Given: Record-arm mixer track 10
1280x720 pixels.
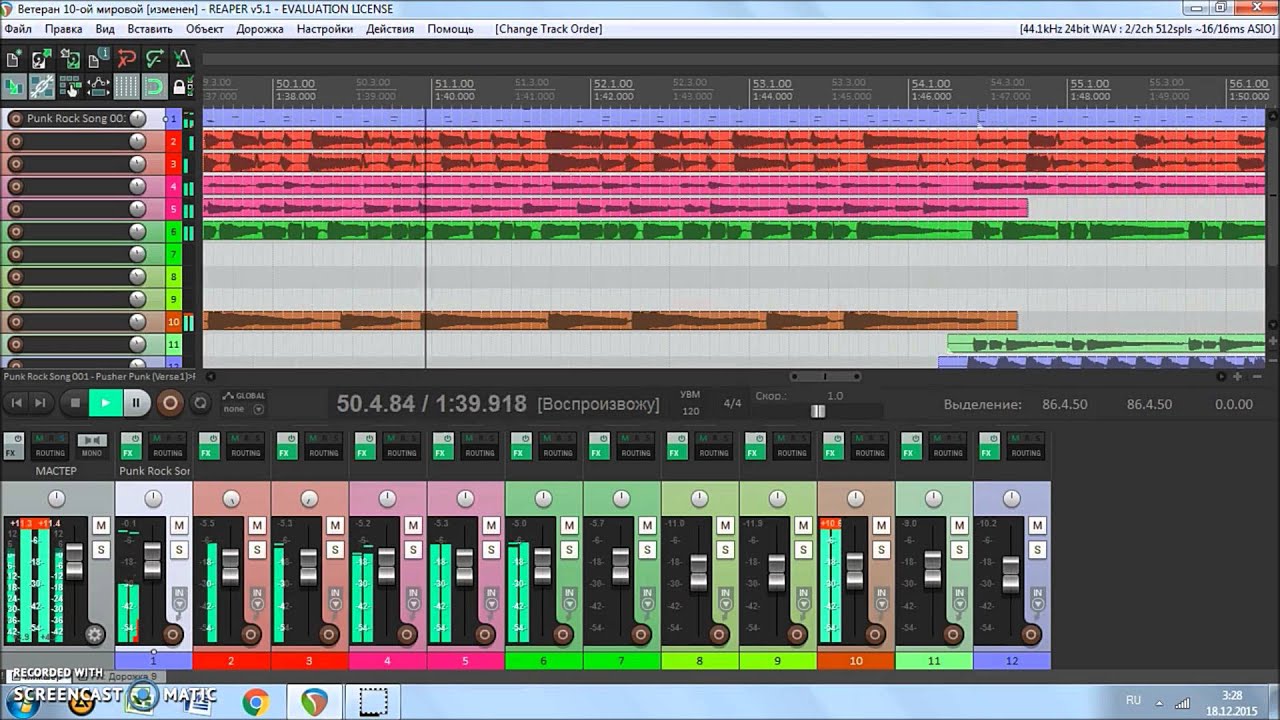Looking at the screenshot, I should click(x=875, y=634).
